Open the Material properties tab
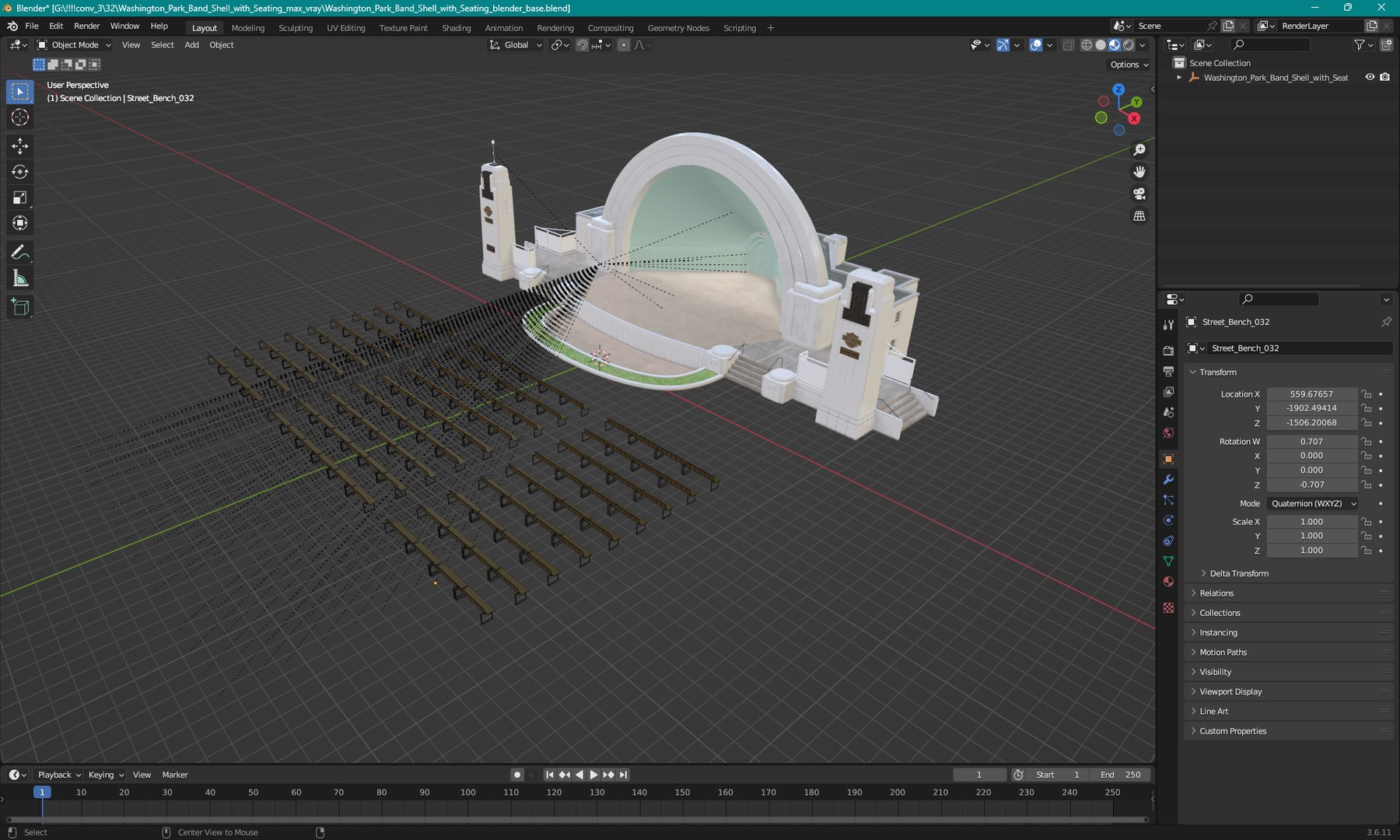 pos(1168,582)
